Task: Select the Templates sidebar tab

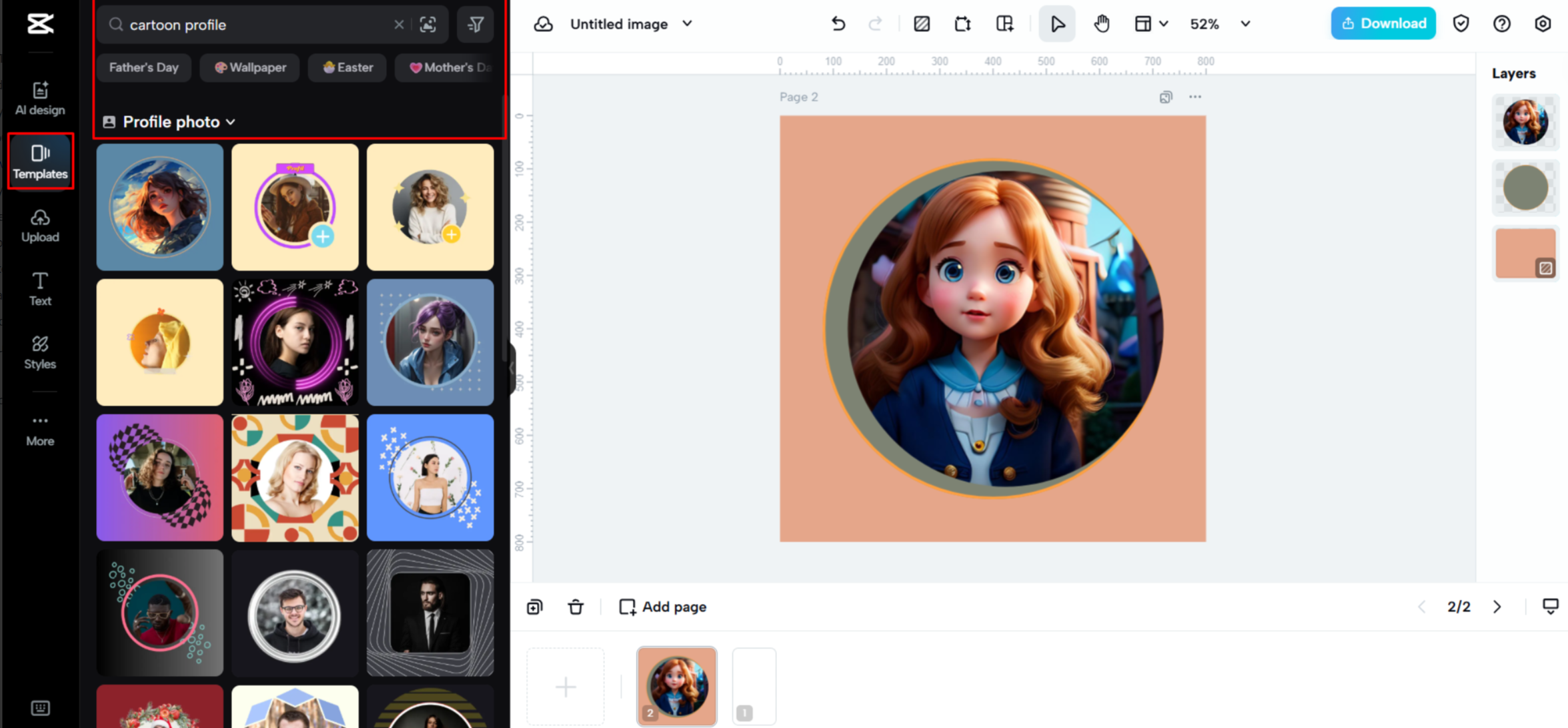Action: (40, 162)
